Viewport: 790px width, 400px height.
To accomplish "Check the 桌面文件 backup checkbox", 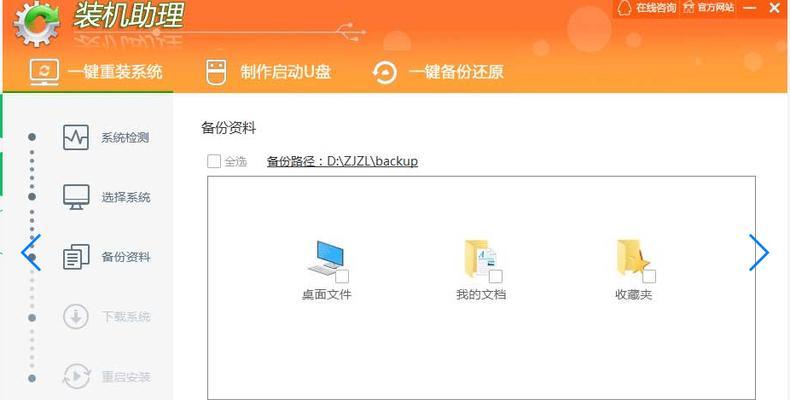I will 342,276.
